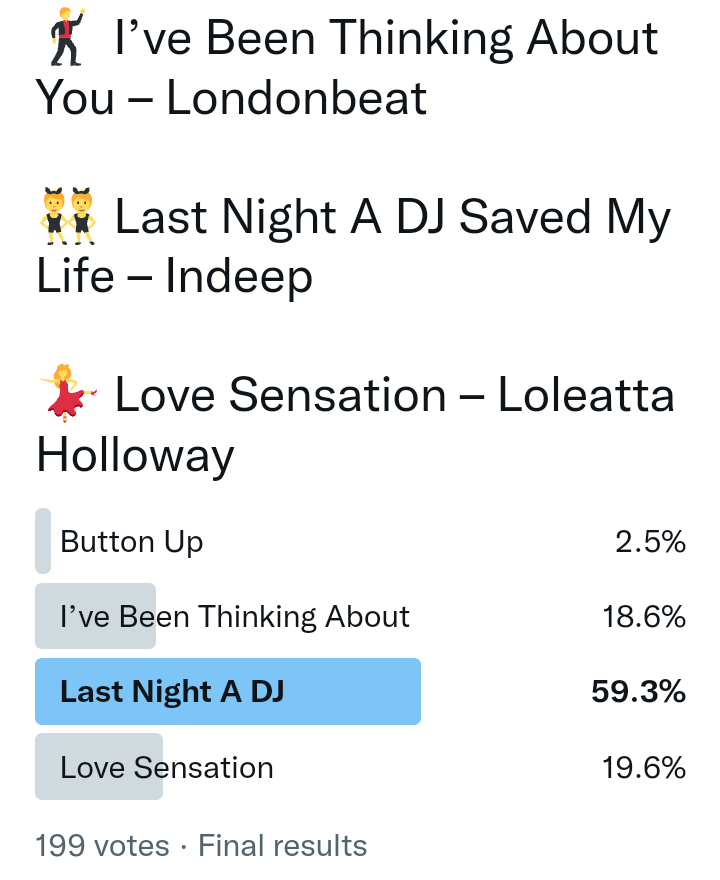This screenshot has height=880, width=720.
Task: Click the "Last Night A DJ Saved My" tweet line
Action: click(393, 218)
